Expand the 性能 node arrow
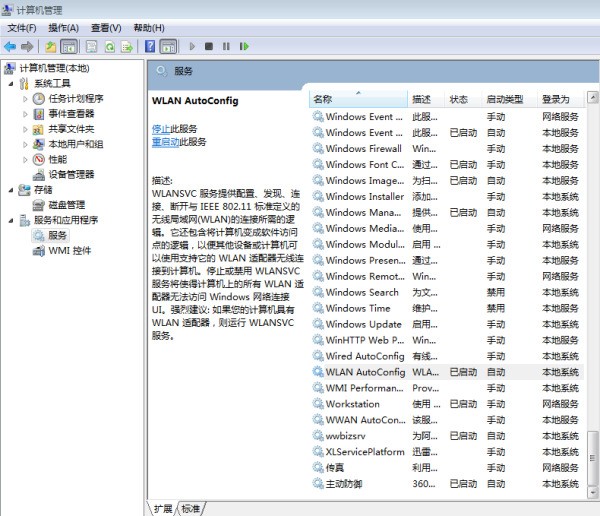The width and height of the screenshot is (600, 516). [25, 160]
